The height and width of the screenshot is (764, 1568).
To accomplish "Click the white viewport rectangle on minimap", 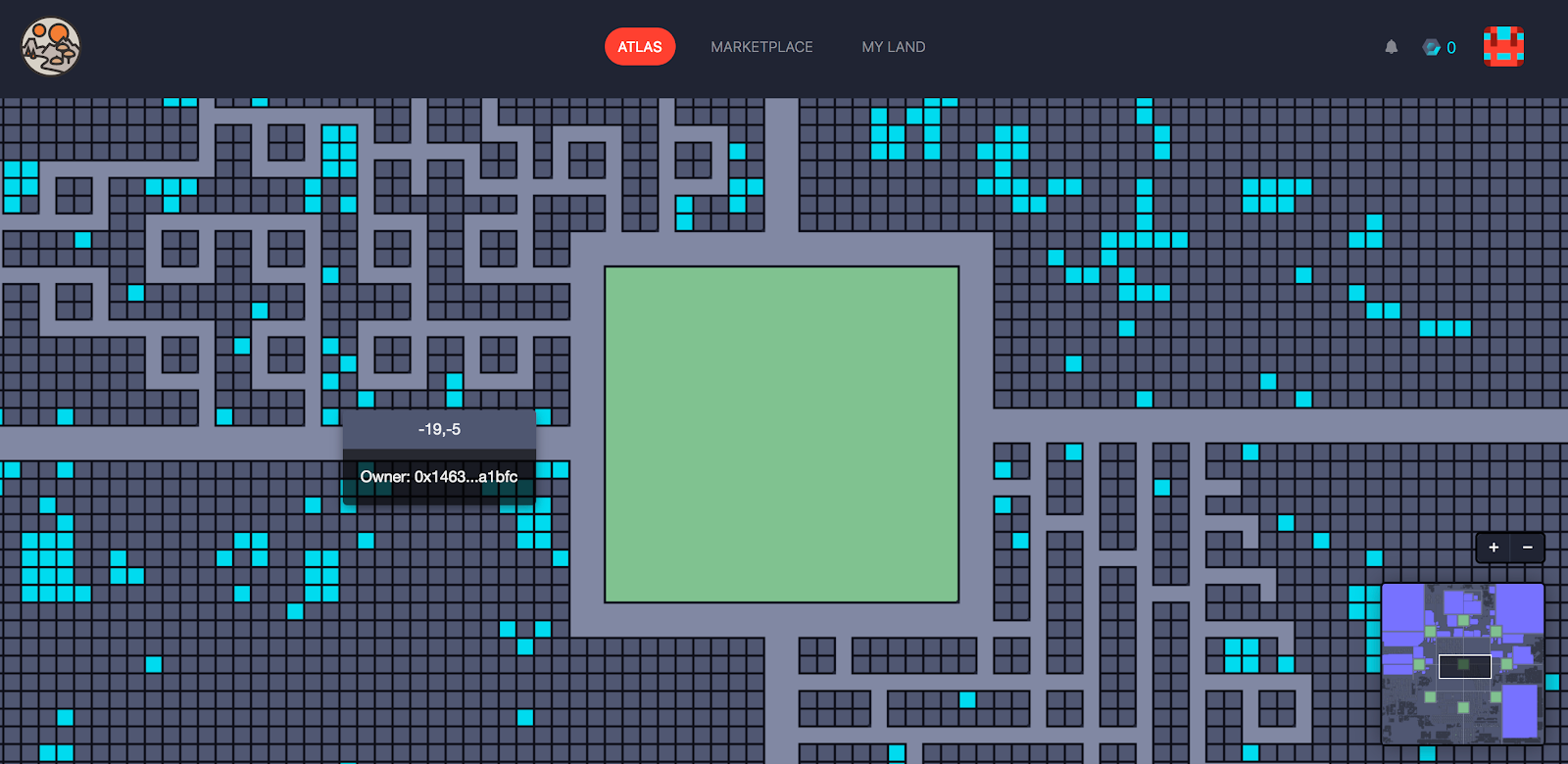I will 1465,666.
